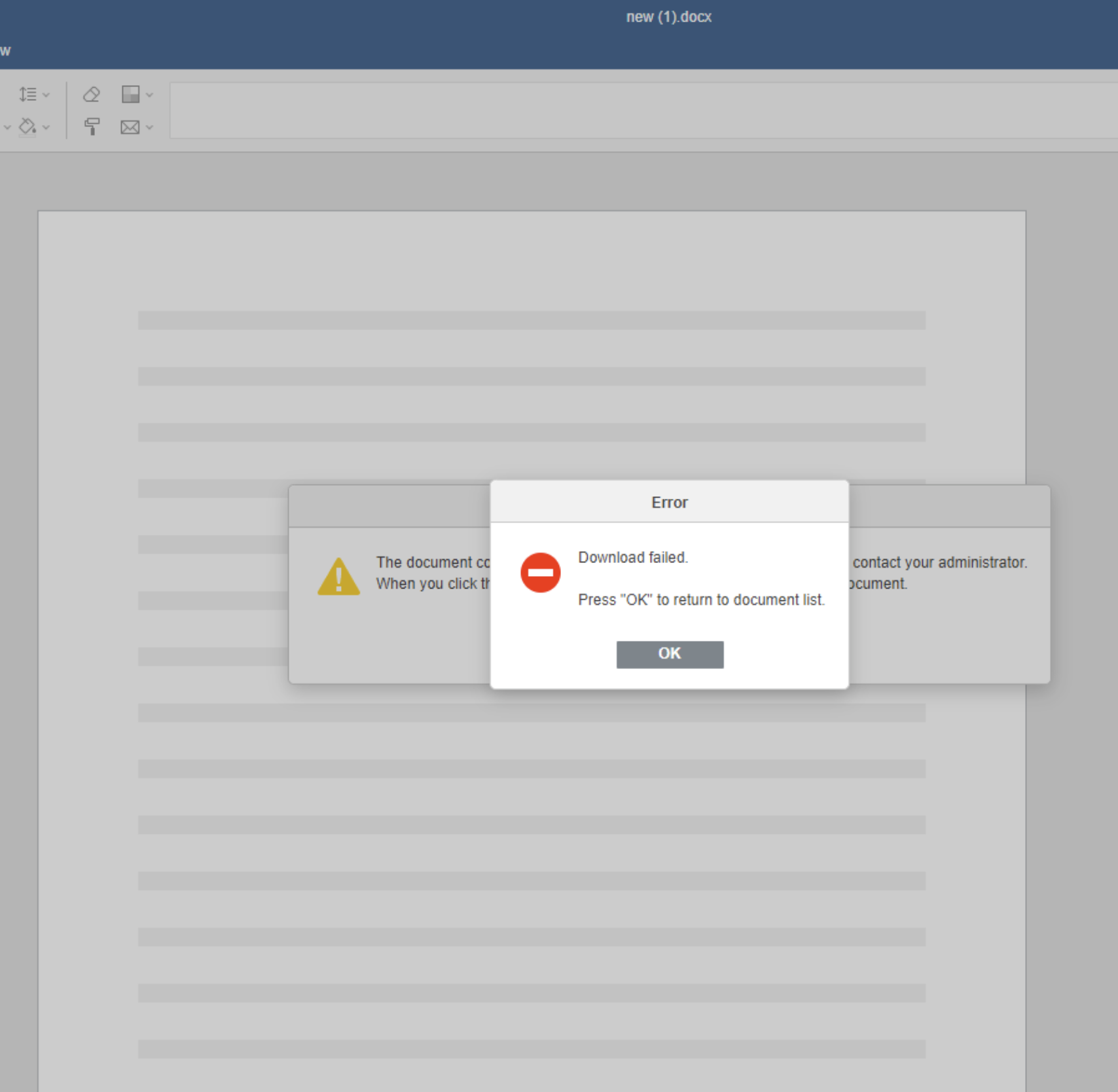1118x1092 pixels.
Task: Click 'The document' text in the warning dialog
Action: (x=424, y=562)
